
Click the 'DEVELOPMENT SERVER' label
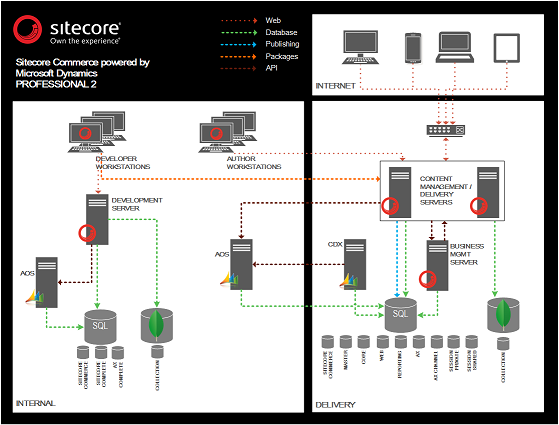point(137,204)
